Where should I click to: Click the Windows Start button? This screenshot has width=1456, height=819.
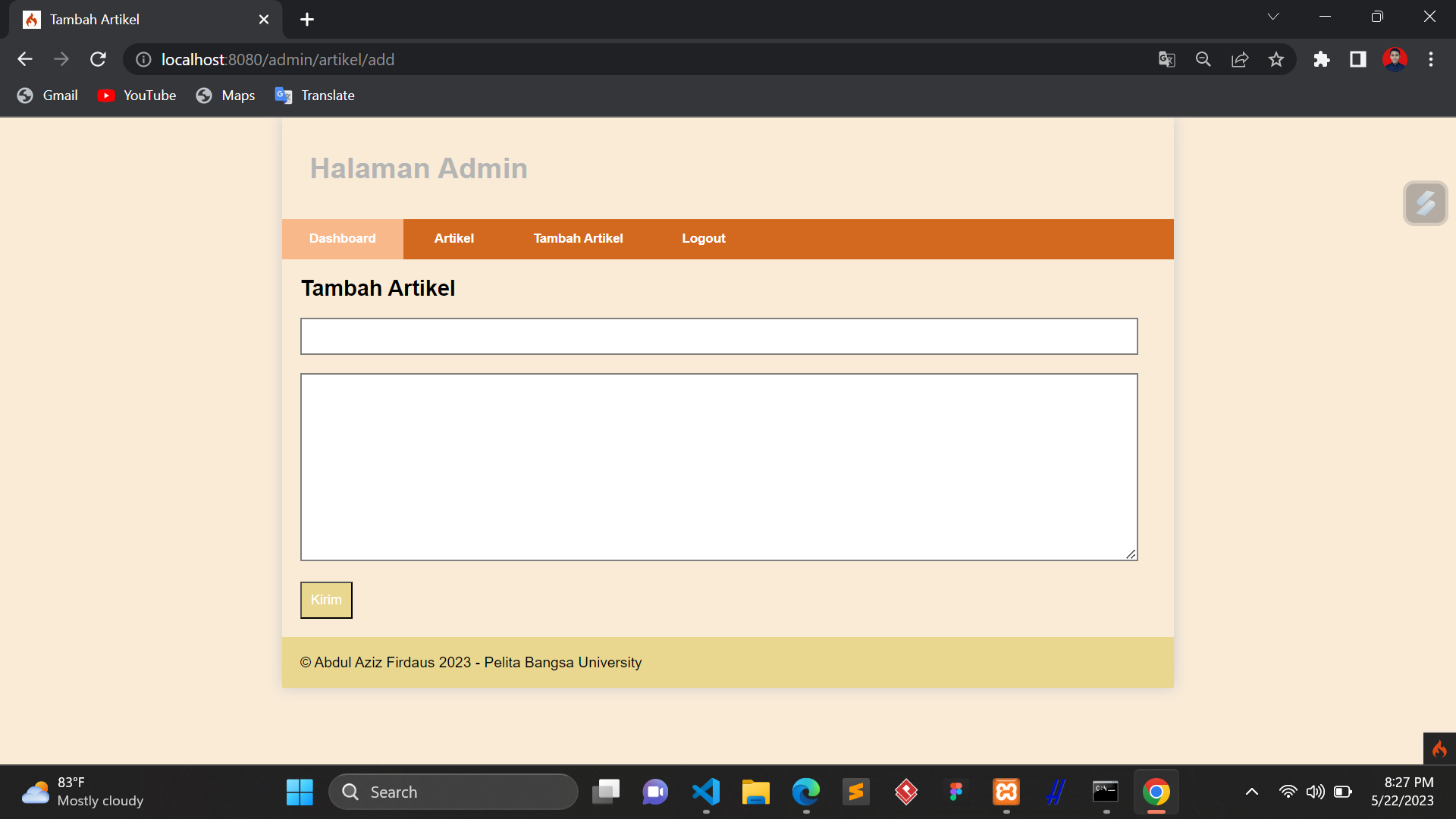(x=300, y=791)
